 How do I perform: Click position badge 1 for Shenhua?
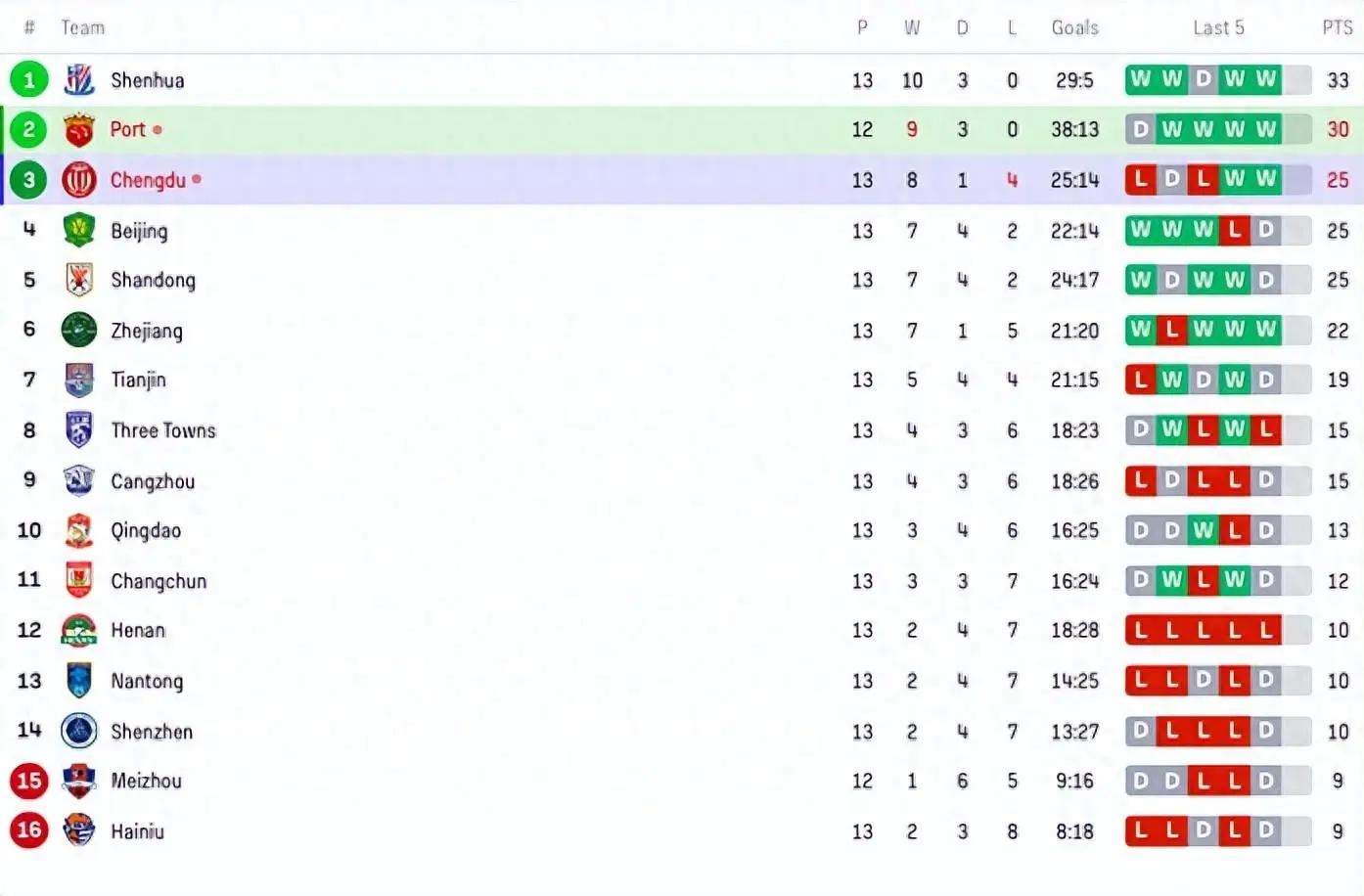coord(29,79)
